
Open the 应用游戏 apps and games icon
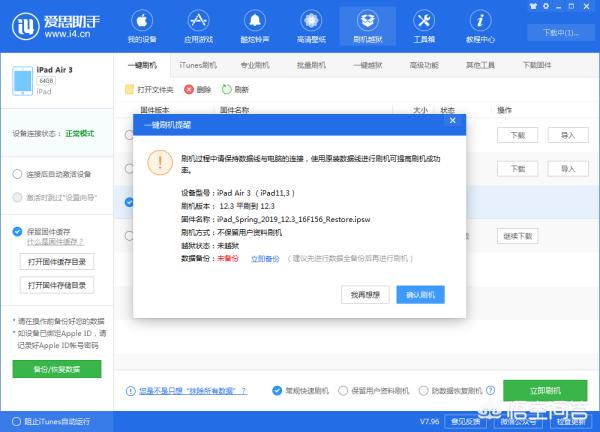click(197, 24)
